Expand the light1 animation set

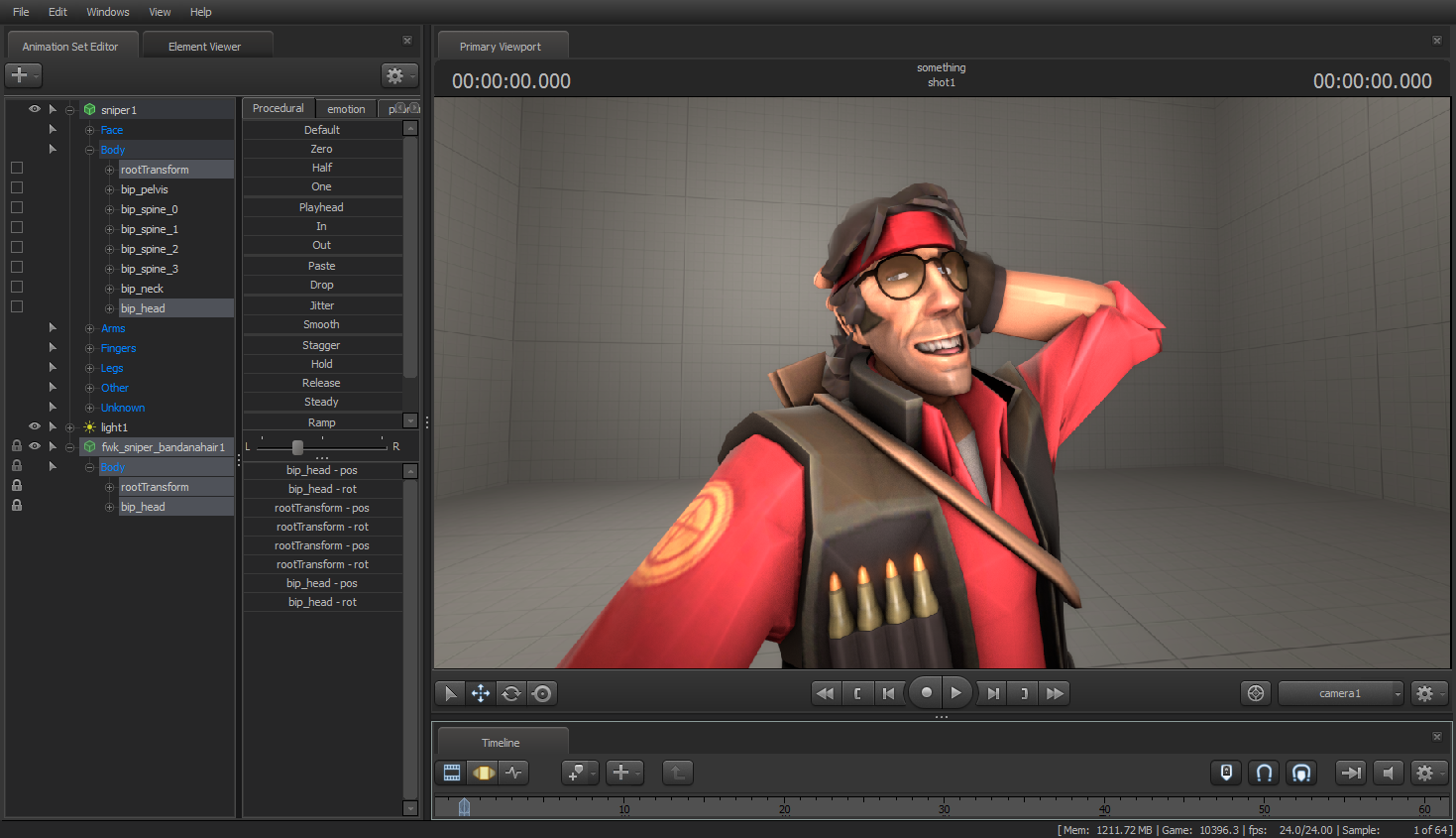70,427
